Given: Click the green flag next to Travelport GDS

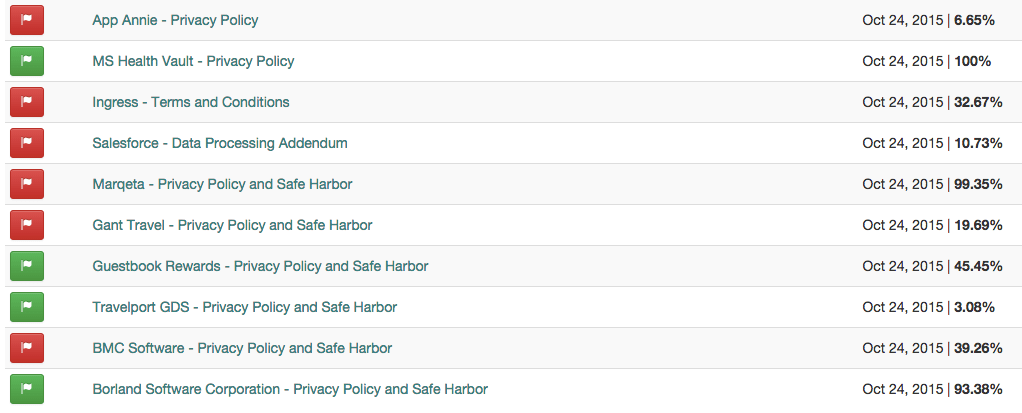Looking at the screenshot, I should click(27, 307).
